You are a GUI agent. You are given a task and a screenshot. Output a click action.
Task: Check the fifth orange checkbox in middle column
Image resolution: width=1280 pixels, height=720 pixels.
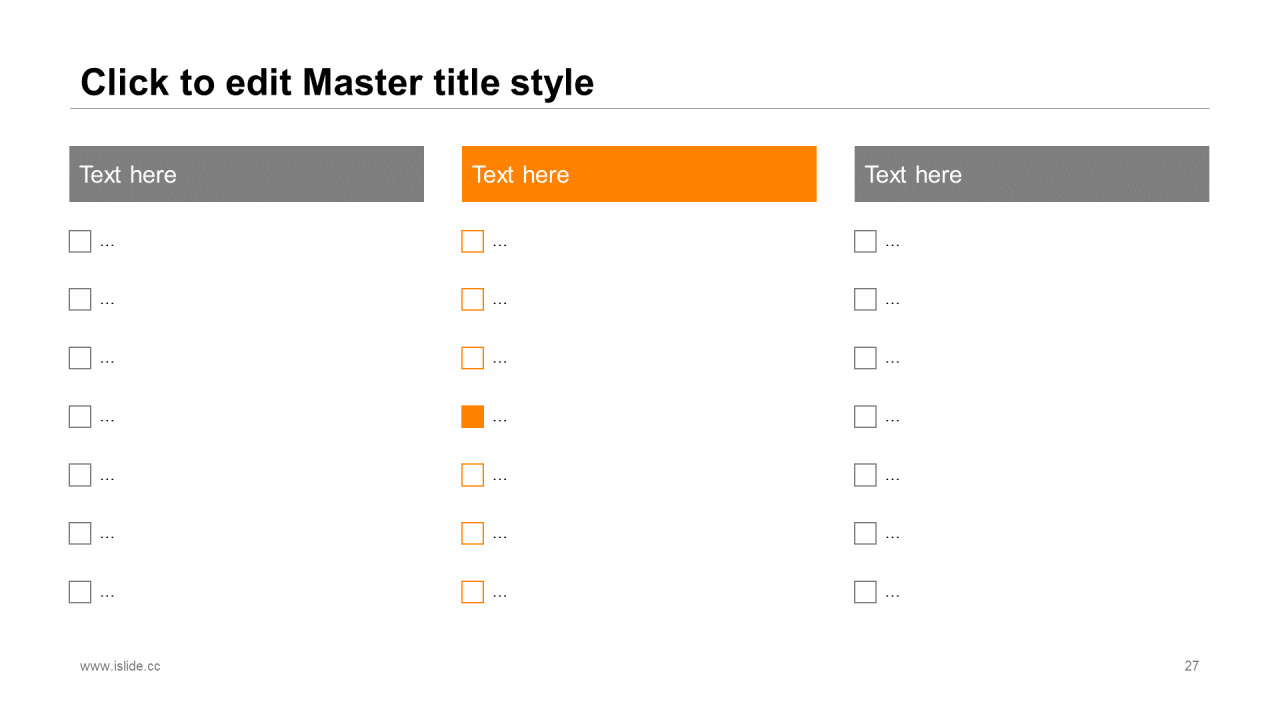pyautogui.click(x=473, y=475)
